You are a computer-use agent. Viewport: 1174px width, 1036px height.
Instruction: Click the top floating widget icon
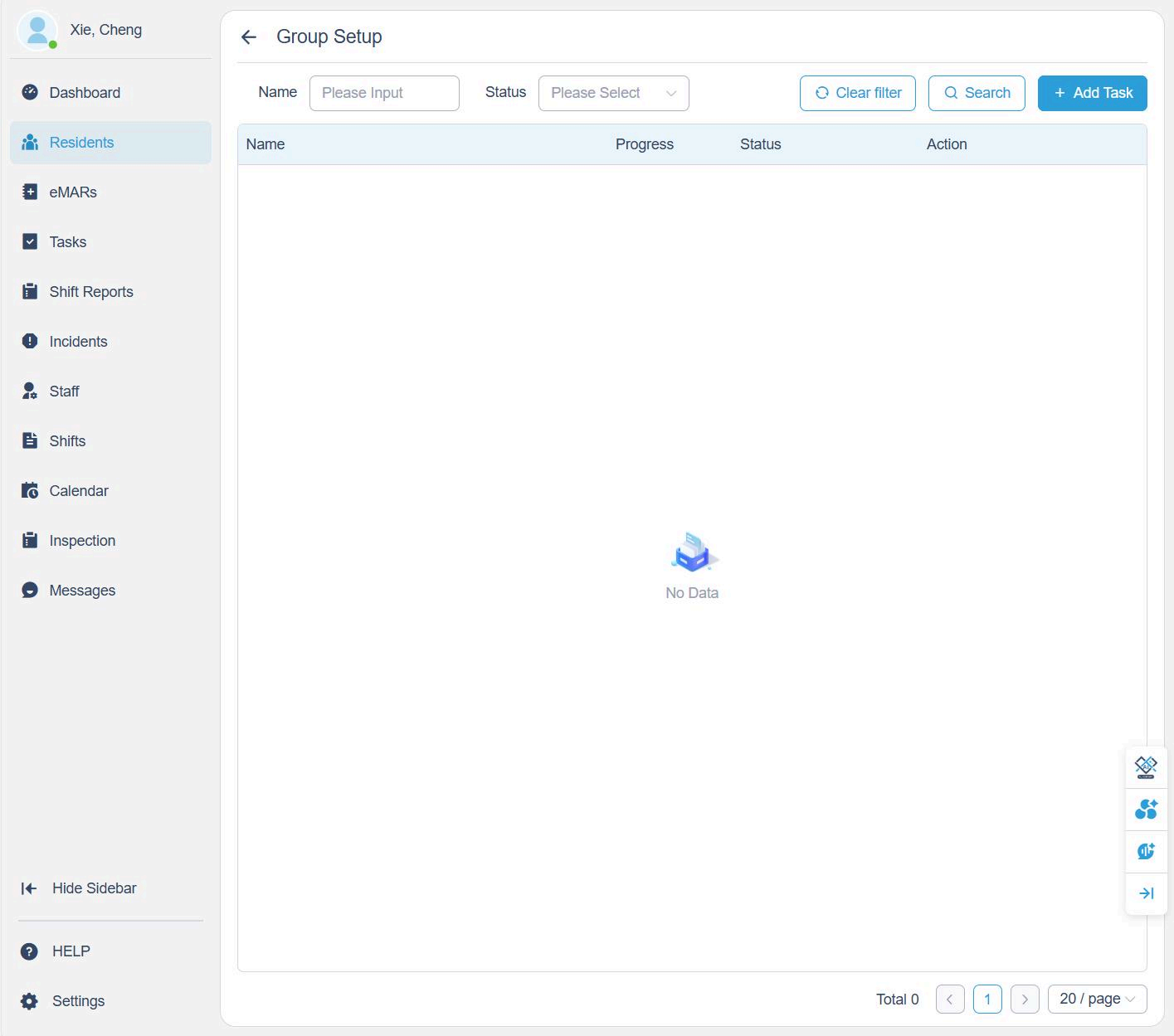click(x=1146, y=766)
